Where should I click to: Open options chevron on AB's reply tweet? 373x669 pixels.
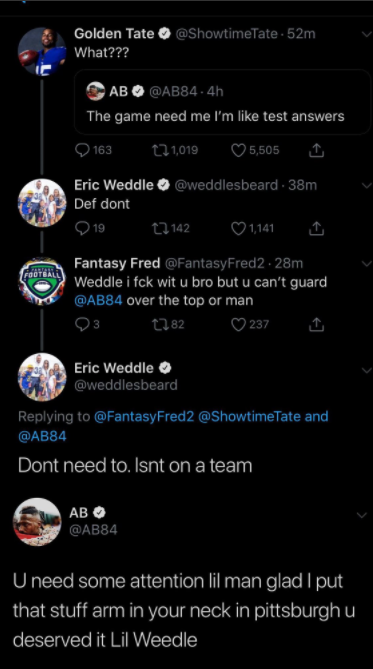361,515
